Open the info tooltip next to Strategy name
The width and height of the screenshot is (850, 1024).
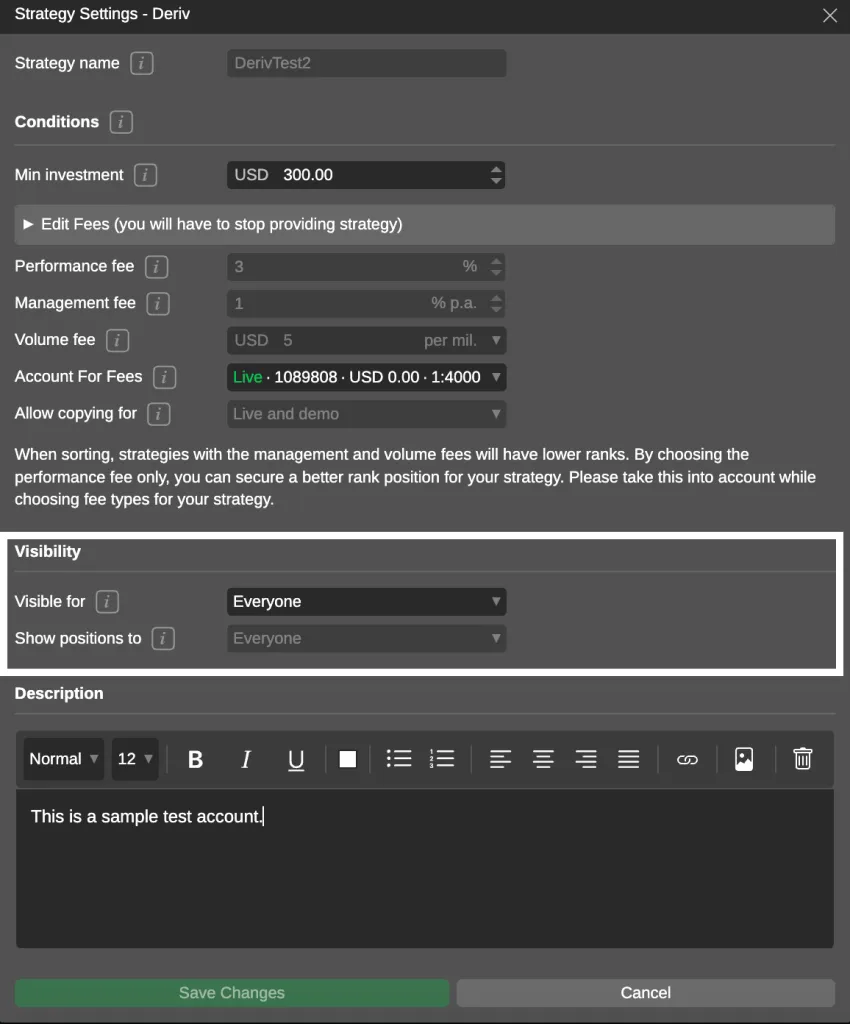click(141, 63)
